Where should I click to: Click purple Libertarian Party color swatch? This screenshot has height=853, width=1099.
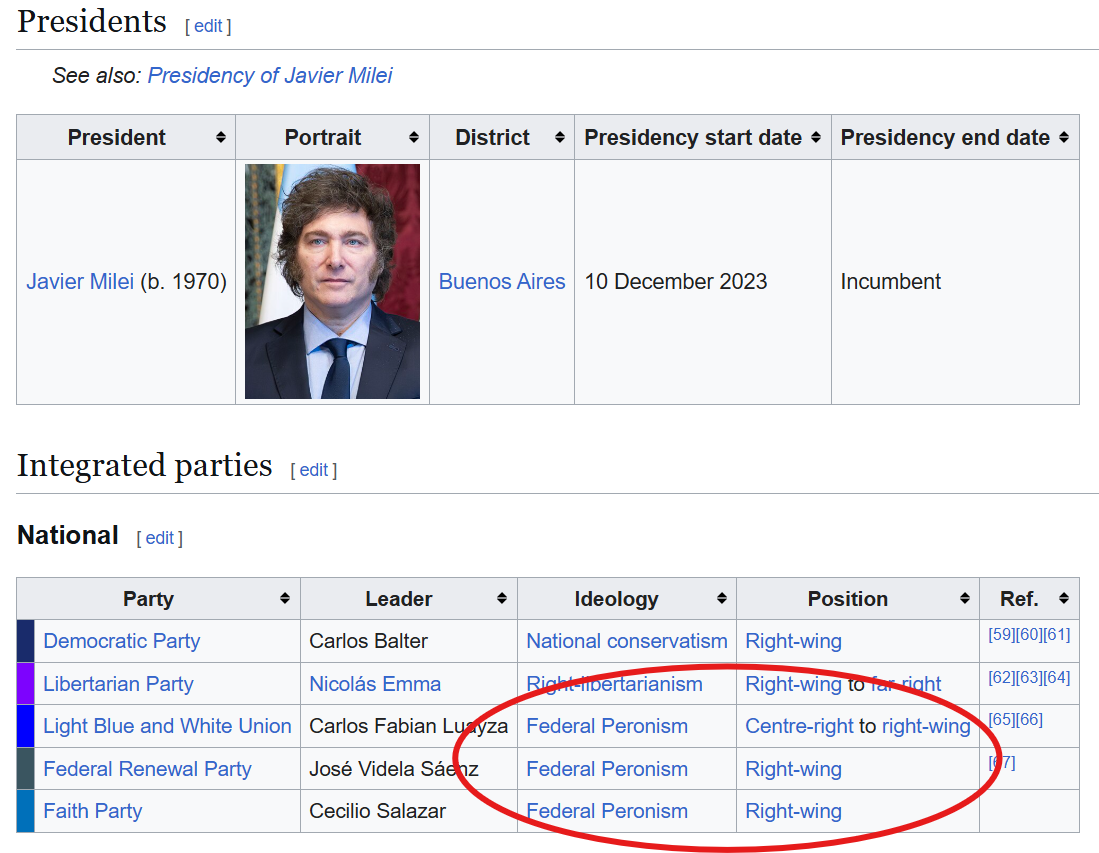25,683
